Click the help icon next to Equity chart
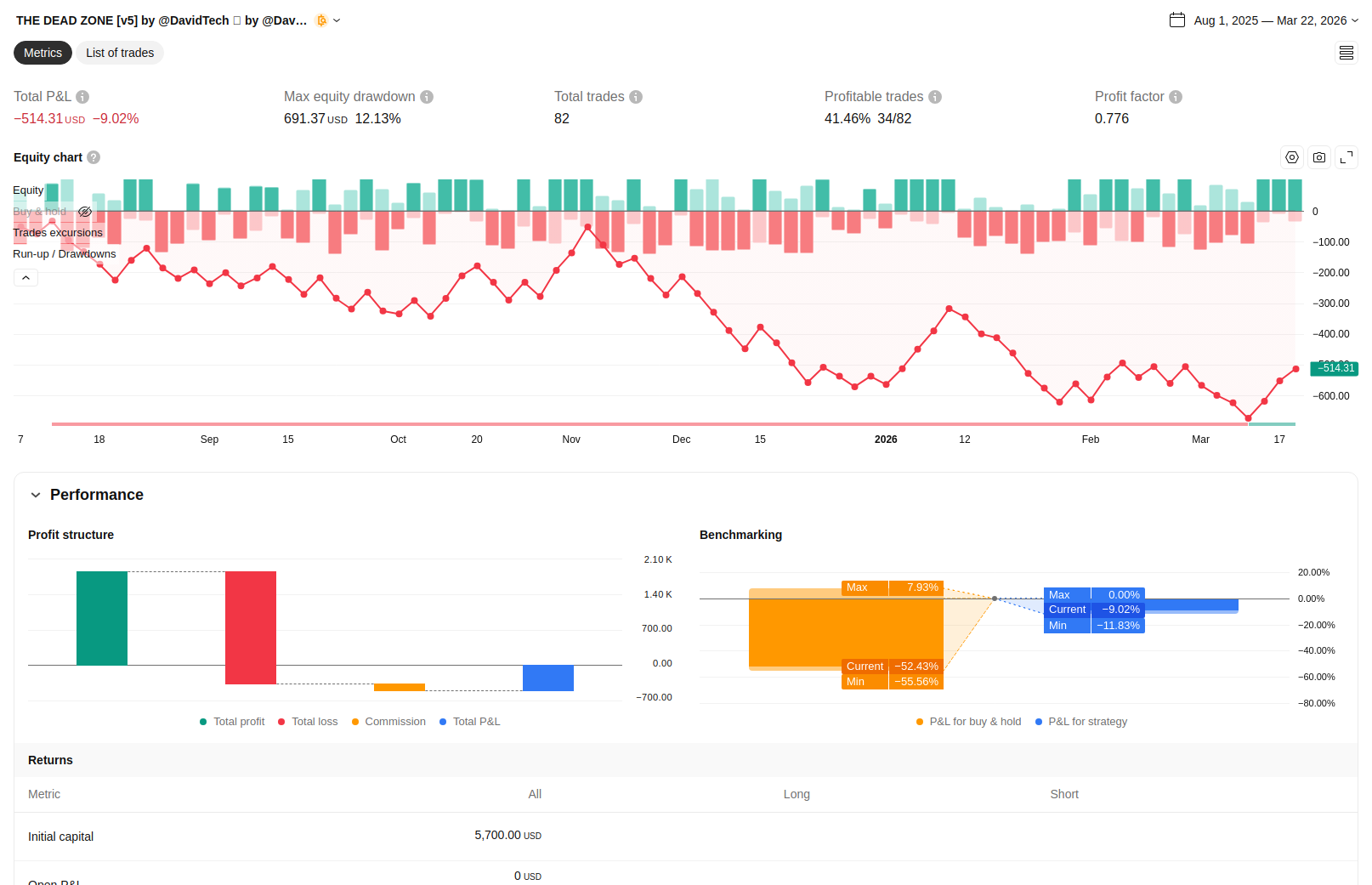The image size is (1372, 885). (x=94, y=157)
